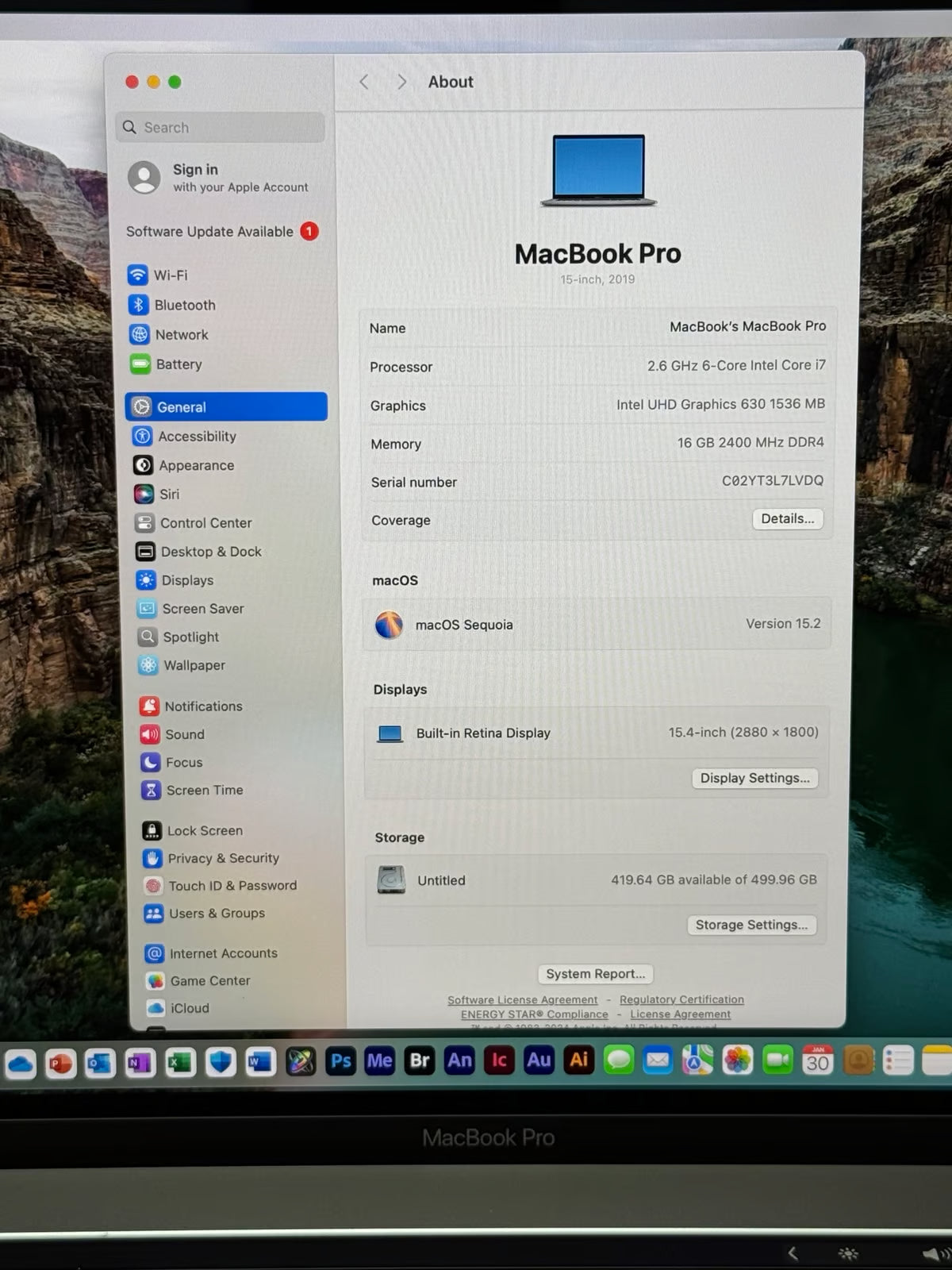
Task: Click the Details… coverage button
Action: (x=788, y=518)
